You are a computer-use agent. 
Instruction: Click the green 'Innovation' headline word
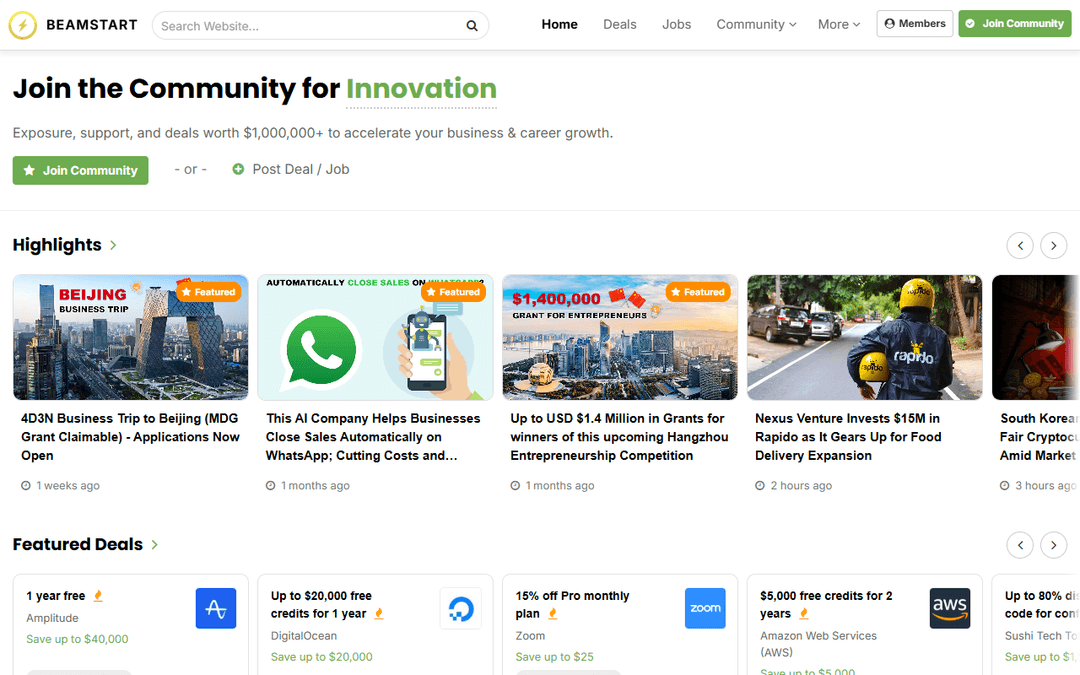click(x=422, y=89)
